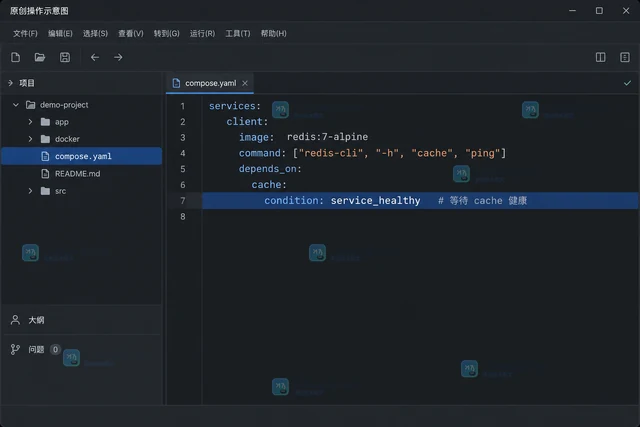Select compose.yaml in the project tree
Viewport: 640px width, 427px height.
[x=82, y=156]
